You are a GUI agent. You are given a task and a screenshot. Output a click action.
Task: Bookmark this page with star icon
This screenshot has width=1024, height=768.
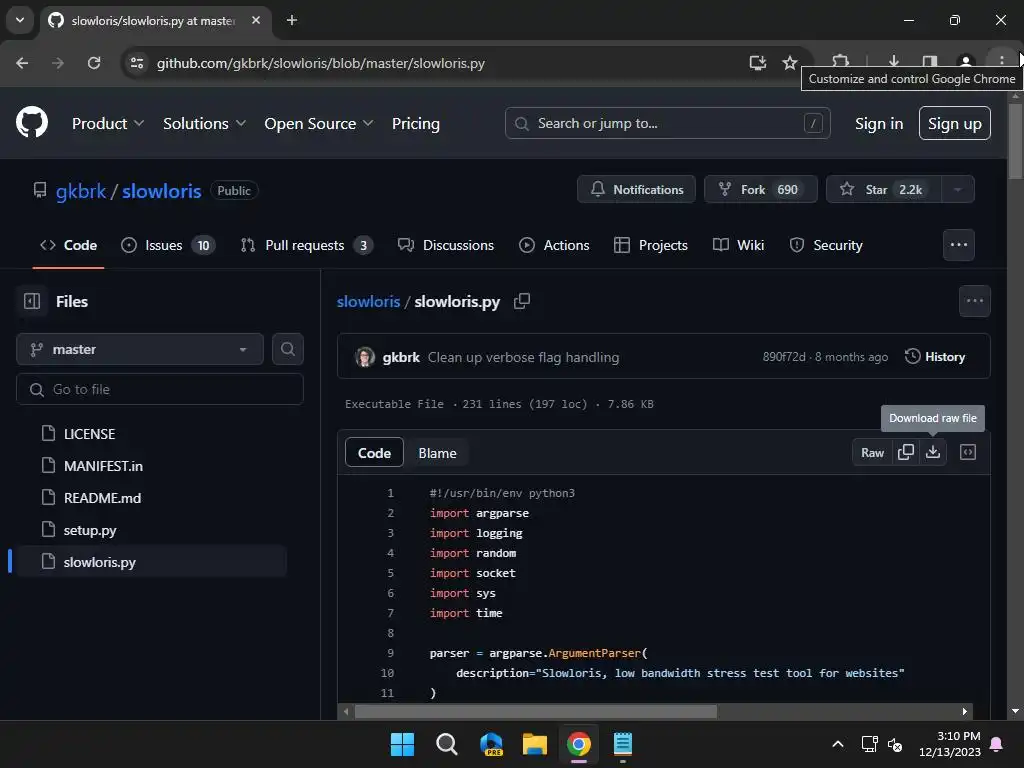(790, 63)
